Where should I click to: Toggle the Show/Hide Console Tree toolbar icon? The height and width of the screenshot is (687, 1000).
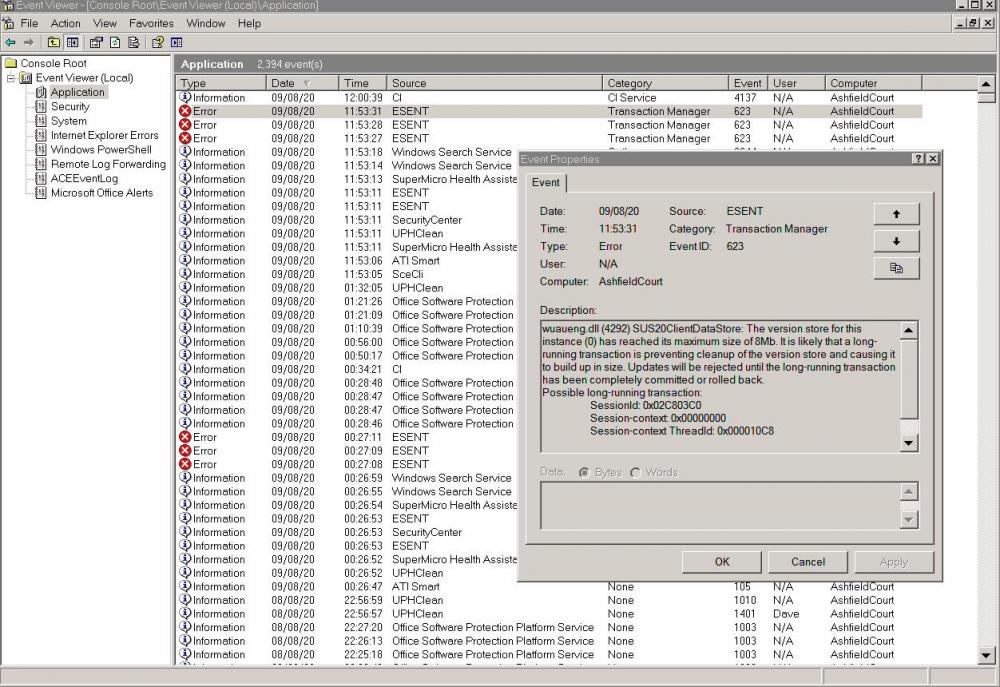point(72,42)
